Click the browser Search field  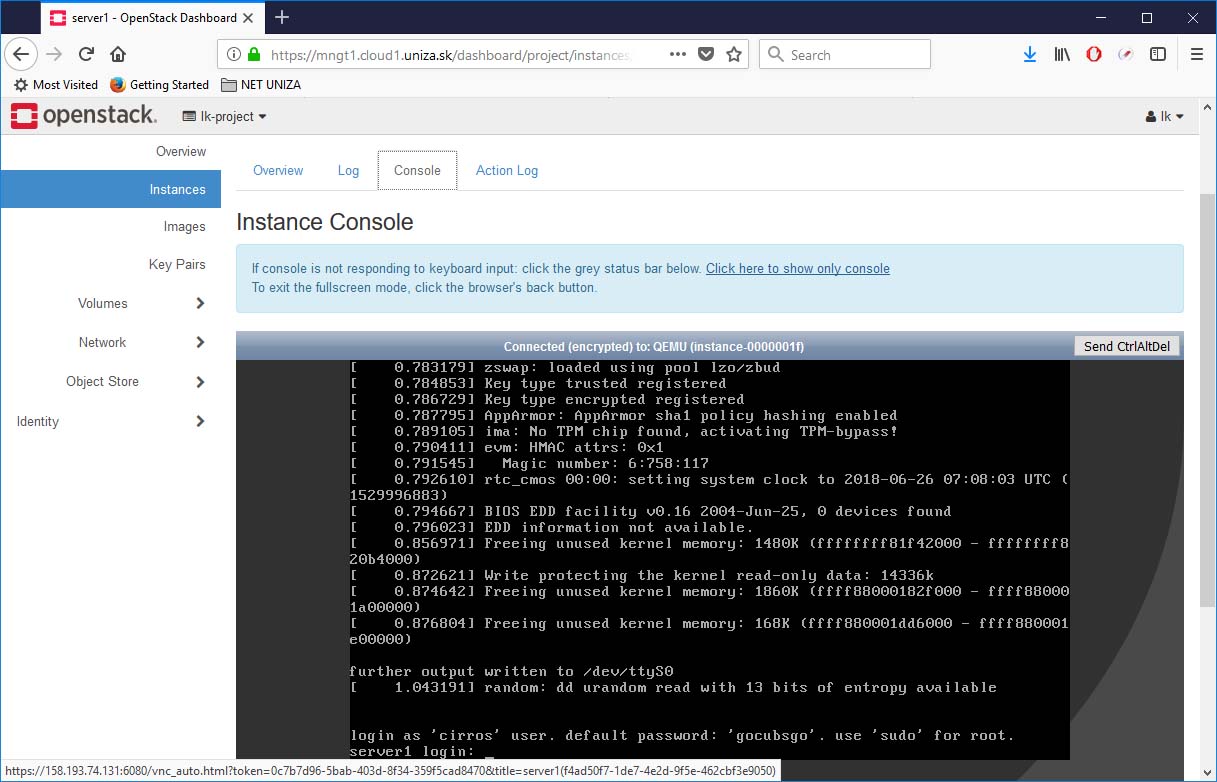pyautogui.click(x=845, y=55)
